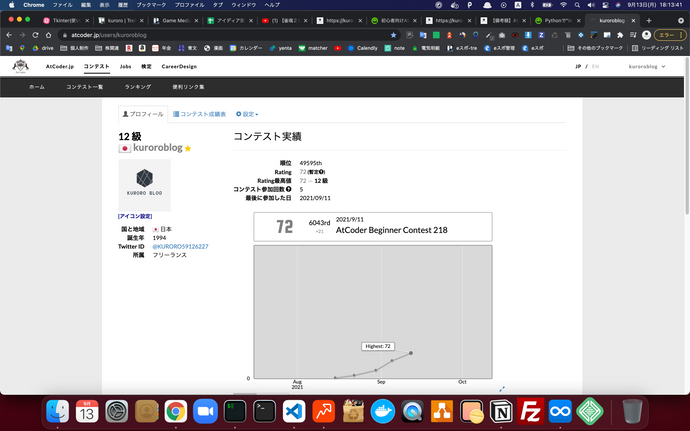Open QuickTime Player from the dock
Viewport: 690px width, 431px height.
(412, 411)
